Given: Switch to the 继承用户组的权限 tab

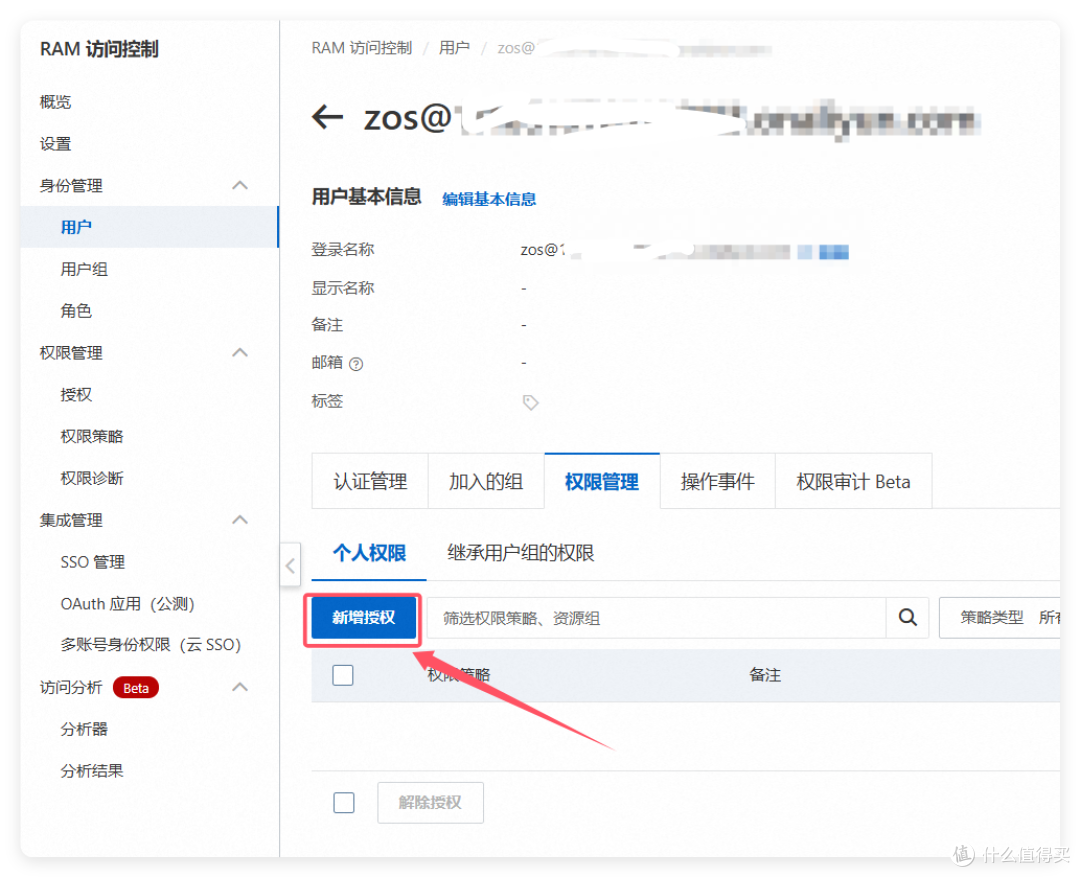Looking at the screenshot, I should [520, 553].
